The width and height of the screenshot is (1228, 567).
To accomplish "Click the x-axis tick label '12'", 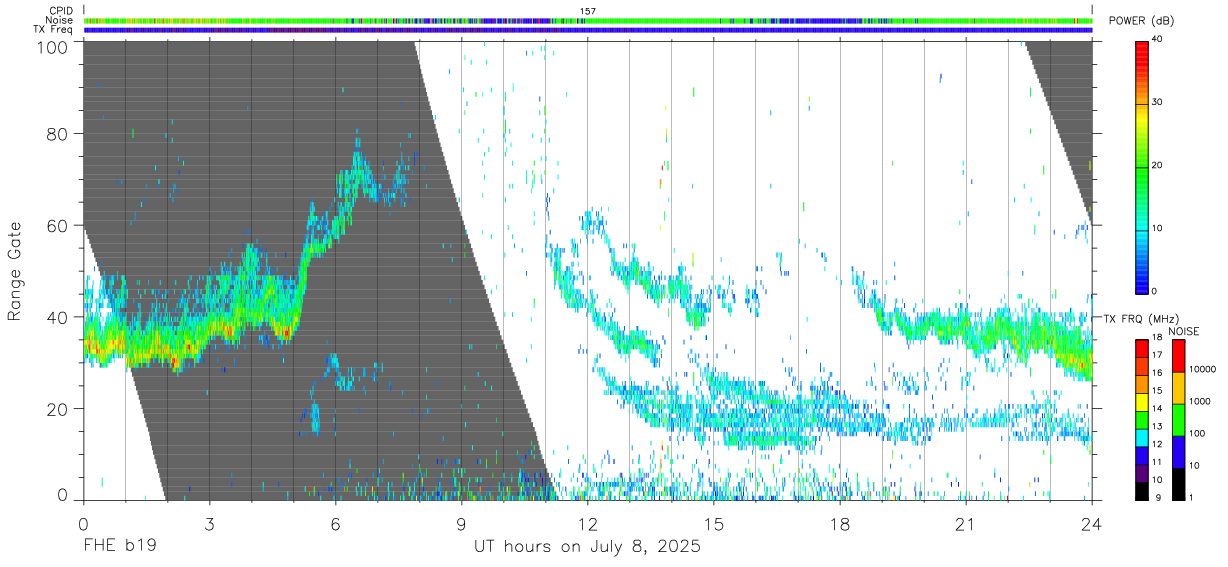I will click(588, 524).
